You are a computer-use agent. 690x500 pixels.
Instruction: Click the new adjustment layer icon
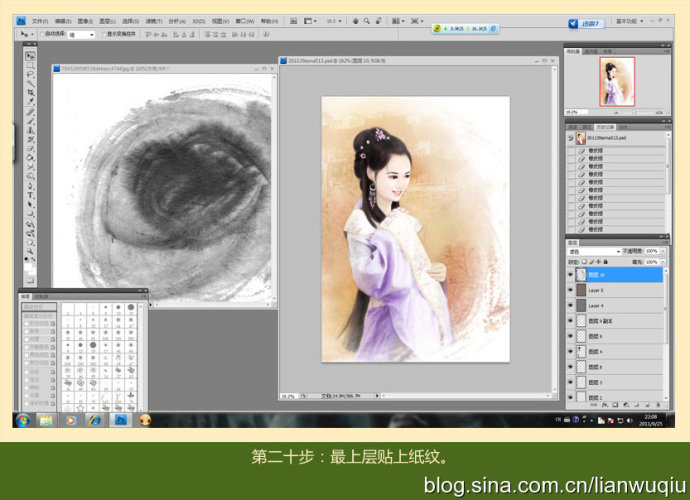pyautogui.click(x=626, y=404)
